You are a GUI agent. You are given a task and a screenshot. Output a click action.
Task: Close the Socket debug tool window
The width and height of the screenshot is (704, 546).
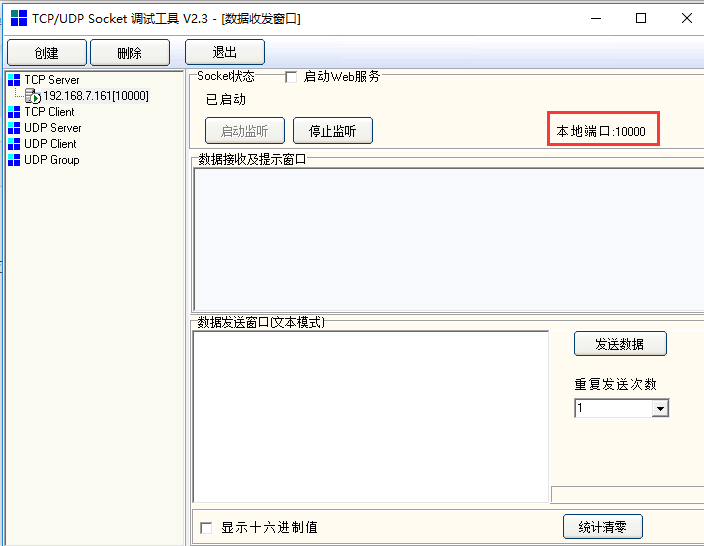pyautogui.click(x=686, y=18)
